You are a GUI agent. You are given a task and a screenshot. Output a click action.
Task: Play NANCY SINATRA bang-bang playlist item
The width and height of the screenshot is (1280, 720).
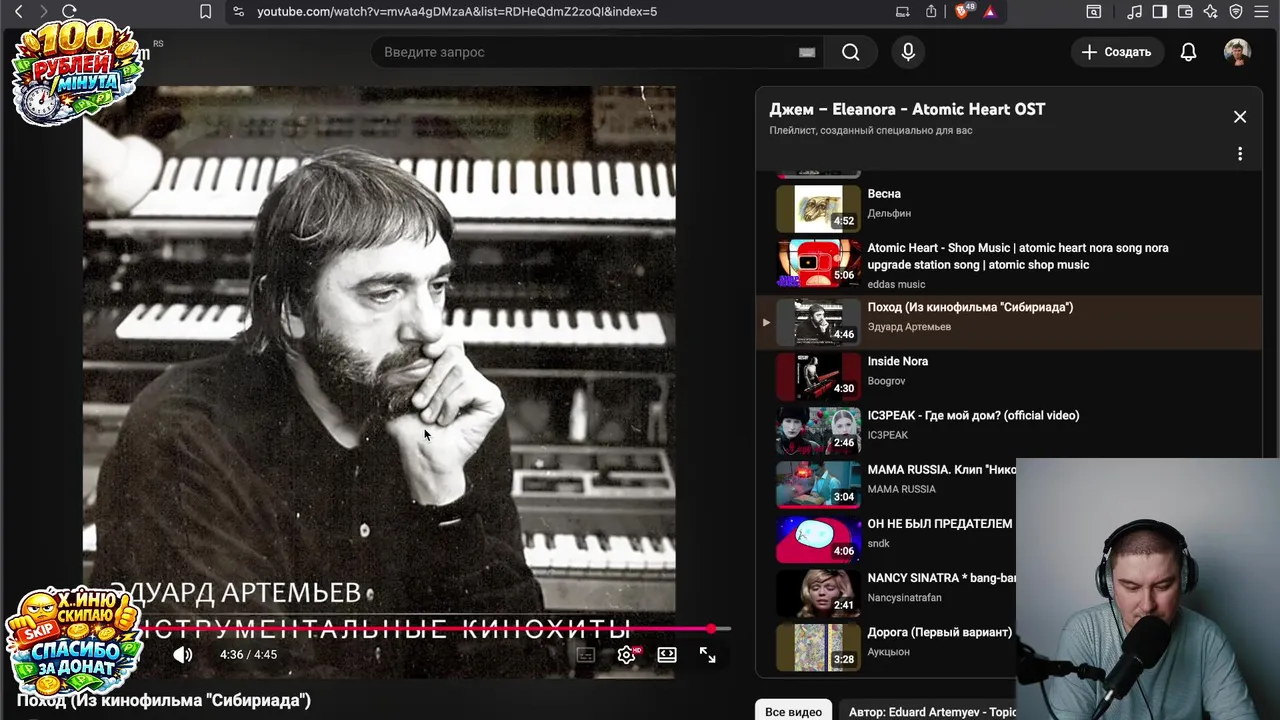click(x=886, y=592)
